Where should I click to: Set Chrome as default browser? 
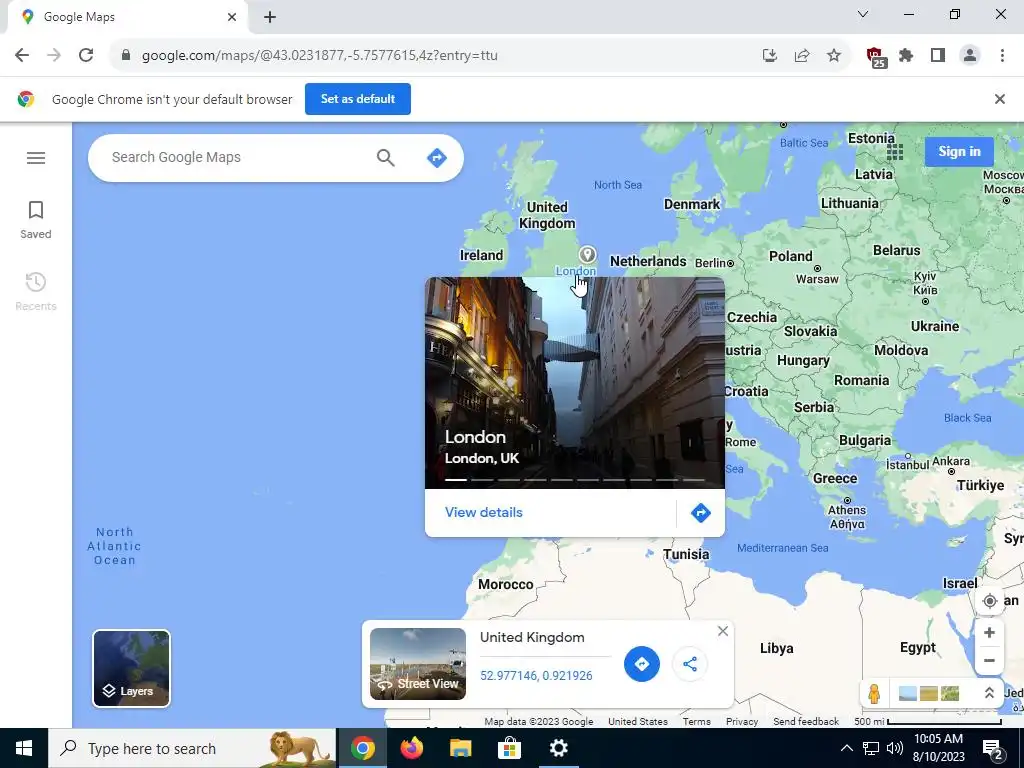coord(358,99)
